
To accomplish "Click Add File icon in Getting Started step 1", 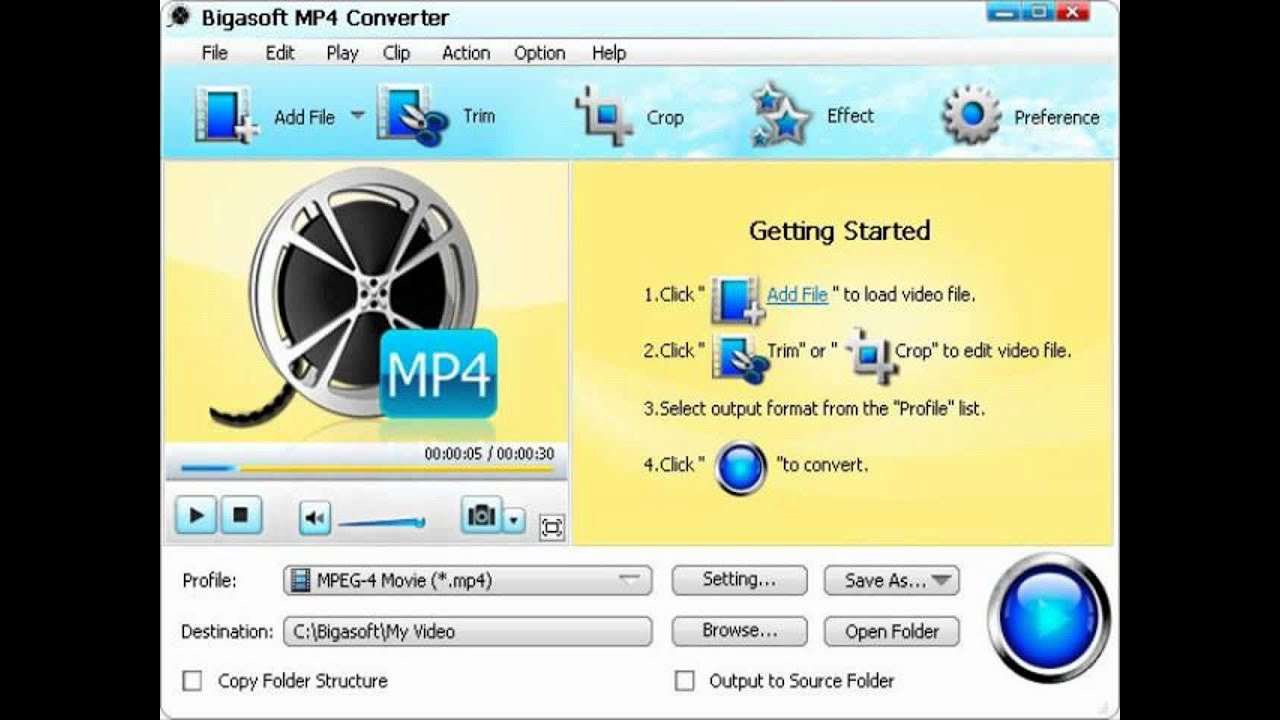I will [737, 299].
